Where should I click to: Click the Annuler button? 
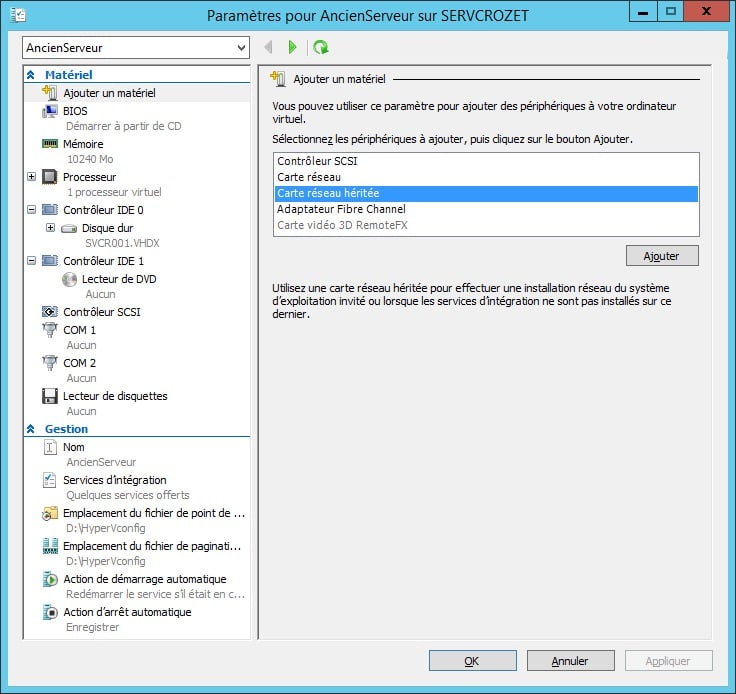(570, 661)
